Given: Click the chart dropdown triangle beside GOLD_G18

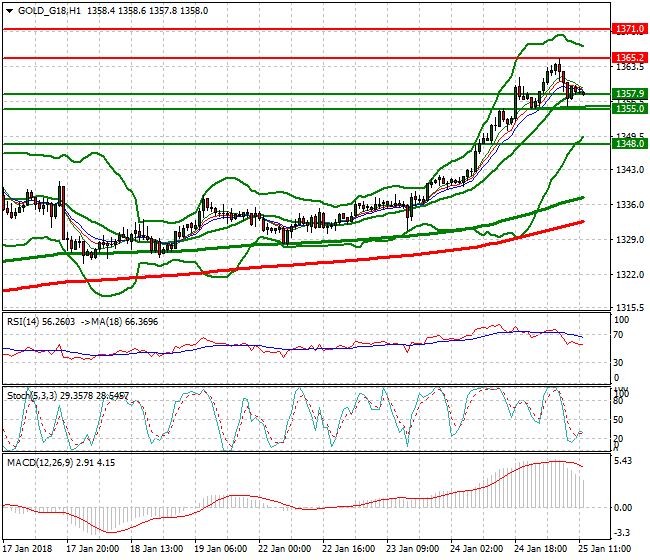Looking at the screenshot, I should click(x=10, y=11).
